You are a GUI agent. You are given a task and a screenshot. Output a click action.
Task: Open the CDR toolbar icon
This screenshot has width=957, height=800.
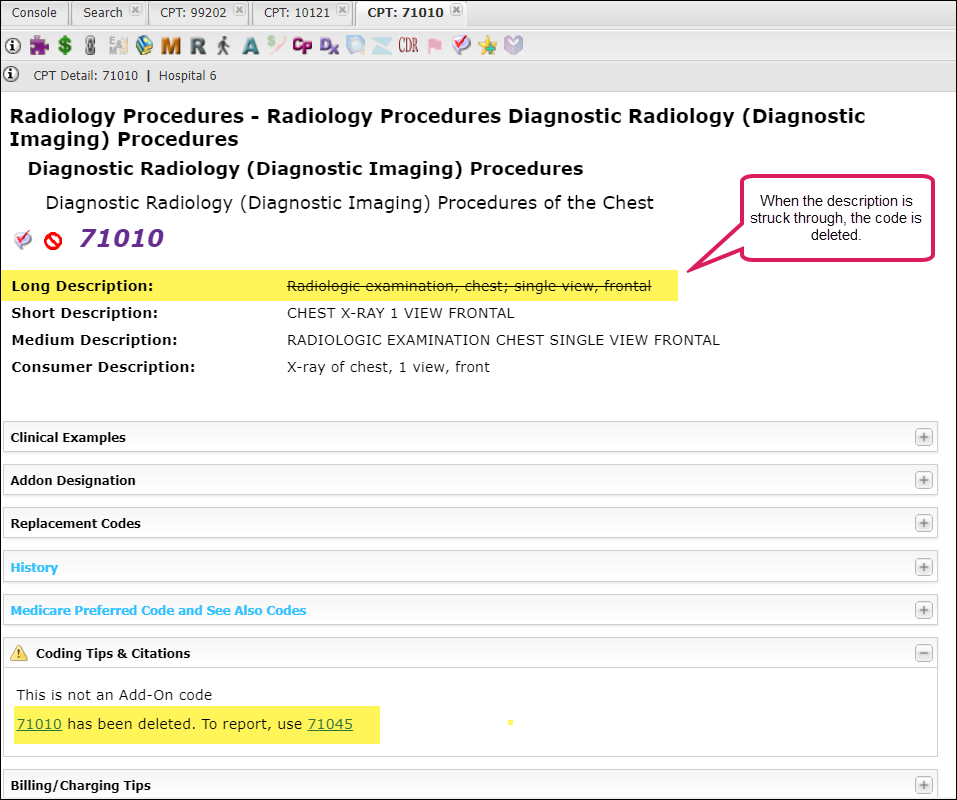point(408,45)
